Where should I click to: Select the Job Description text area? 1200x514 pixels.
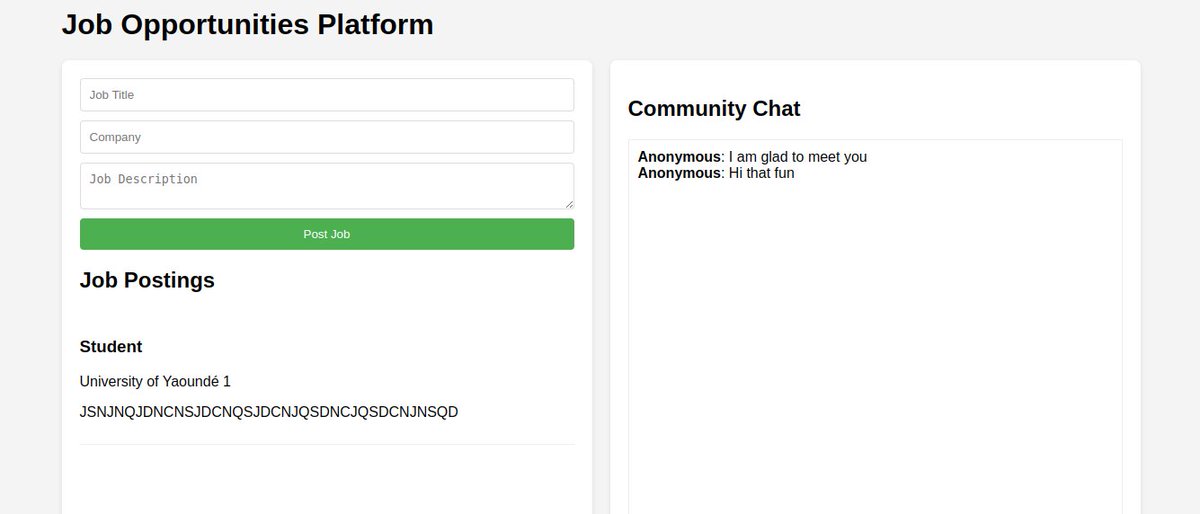click(327, 186)
